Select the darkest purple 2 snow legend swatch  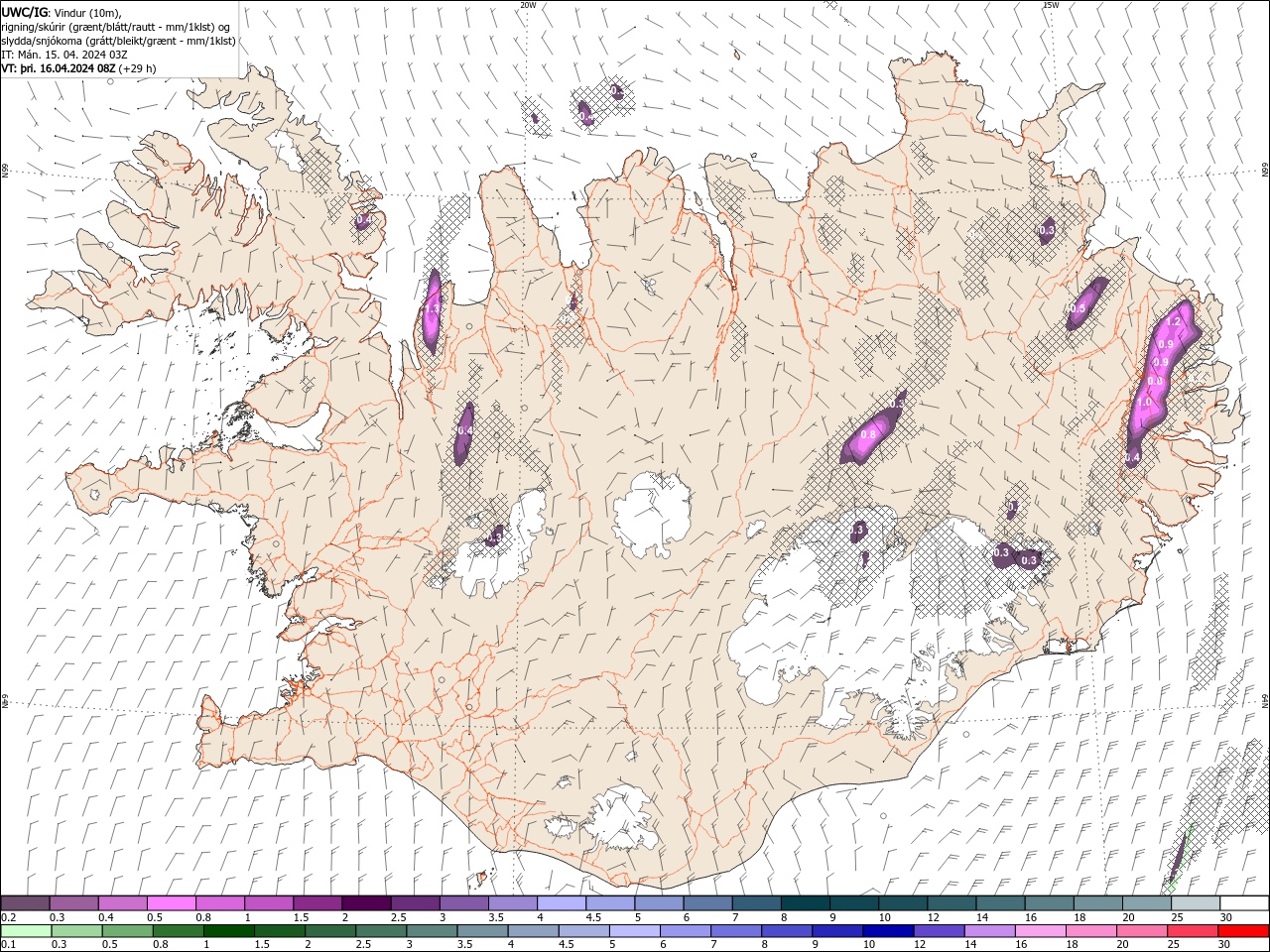click(366, 903)
